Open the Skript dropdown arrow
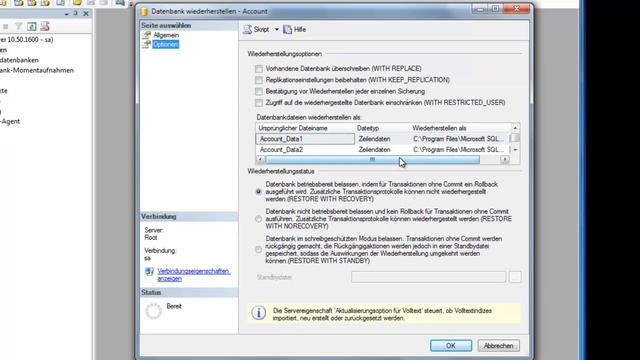Image resolution: width=640 pixels, height=360 pixels. (276, 29)
